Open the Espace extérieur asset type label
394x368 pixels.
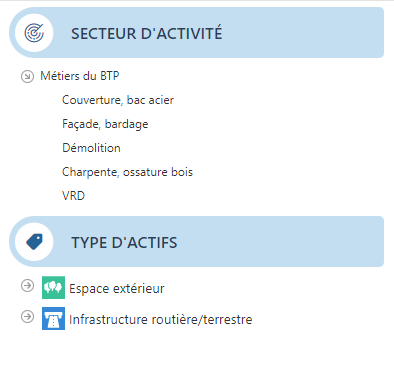click(117, 288)
